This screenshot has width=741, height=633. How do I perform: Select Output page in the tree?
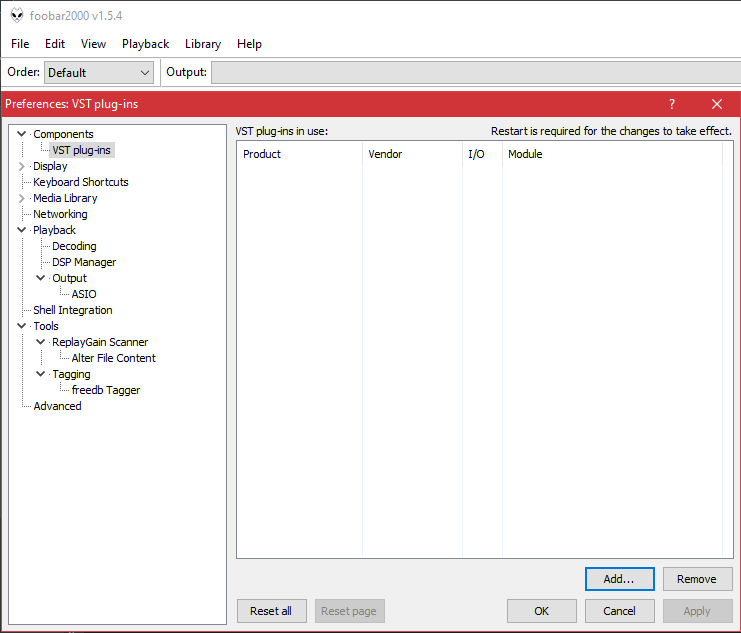point(69,278)
